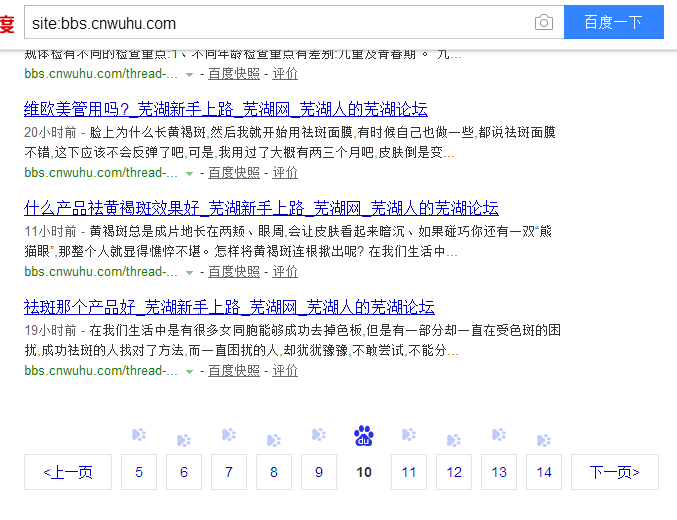Click the 百度一下 search button
677x520 pixels.
(x=613, y=22)
